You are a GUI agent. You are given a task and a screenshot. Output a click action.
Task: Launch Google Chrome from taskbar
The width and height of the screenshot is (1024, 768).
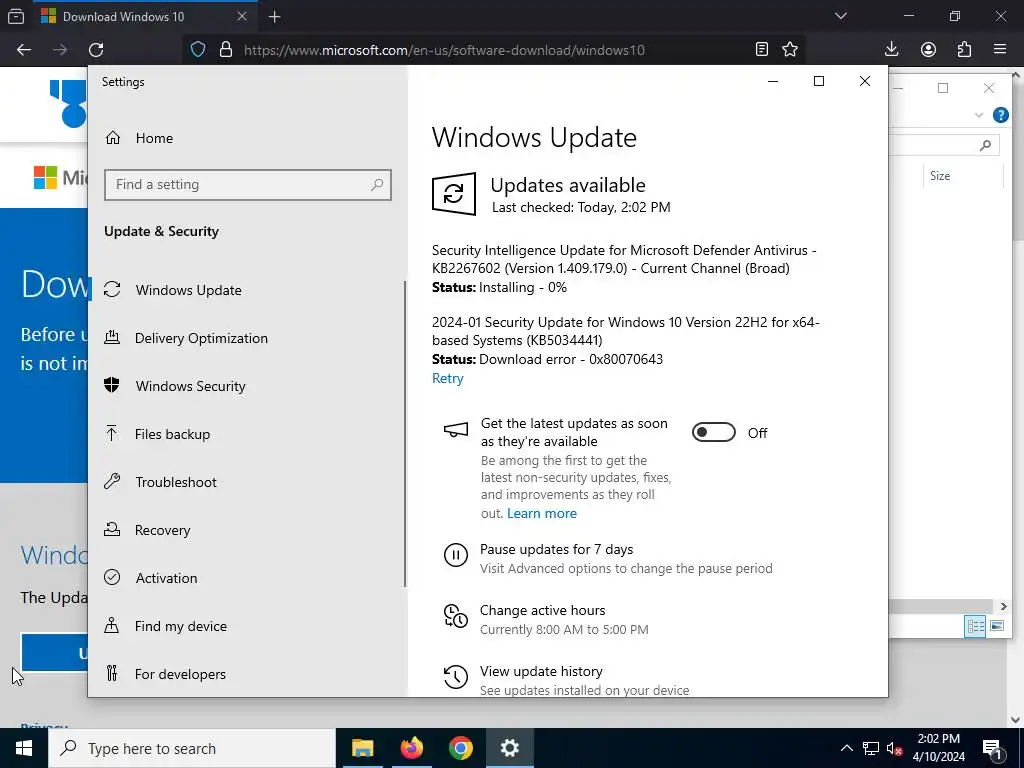pyautogui.click(x=460, y=748)
